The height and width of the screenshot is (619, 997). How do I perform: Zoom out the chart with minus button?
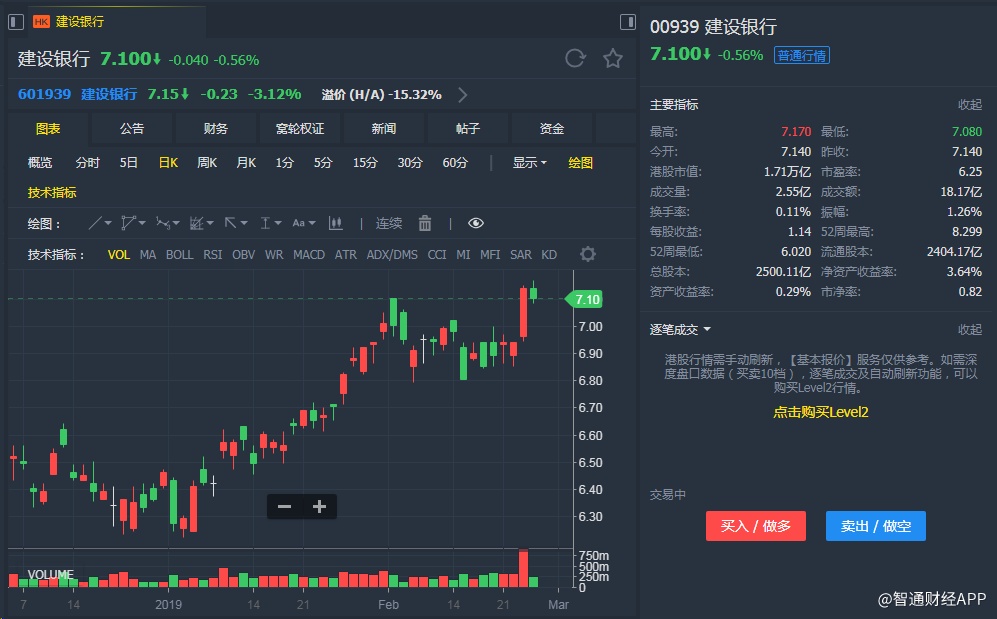tap(284, 507)
